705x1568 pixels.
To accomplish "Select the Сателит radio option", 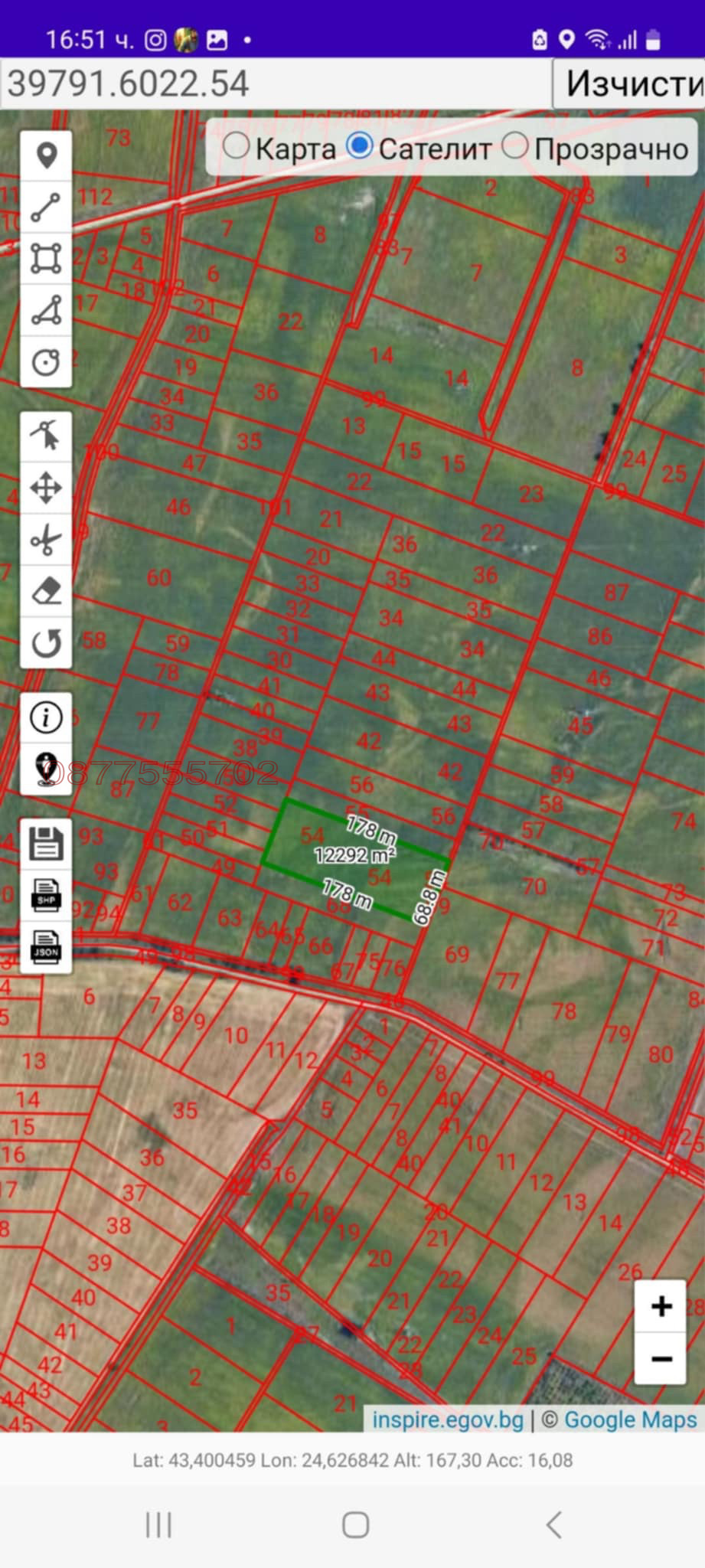I will [x=360, y=146].
